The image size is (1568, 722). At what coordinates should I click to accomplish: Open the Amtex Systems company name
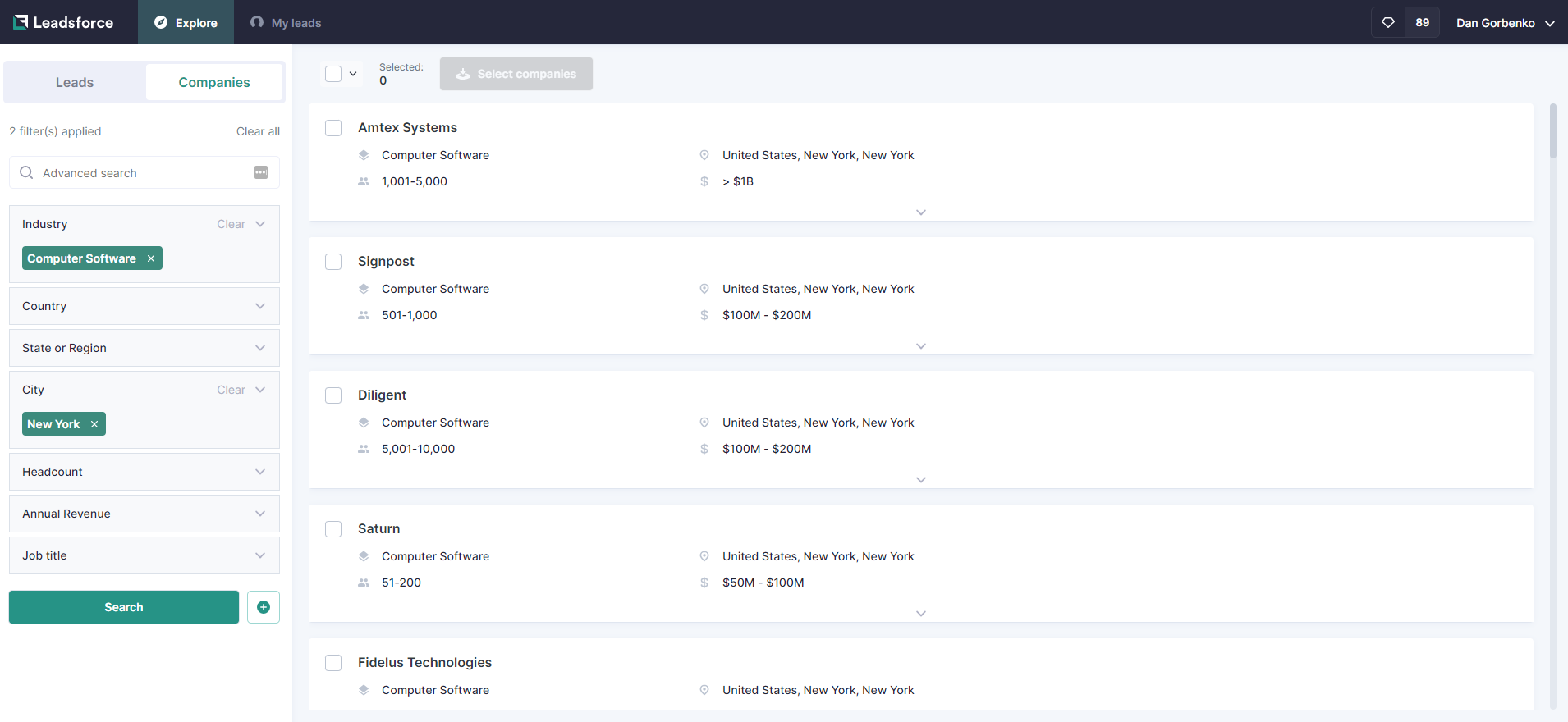coord(407,127)
